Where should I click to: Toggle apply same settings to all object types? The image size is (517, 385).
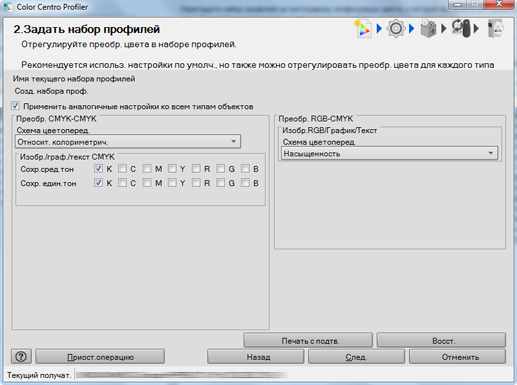click(x=15, y=106)
